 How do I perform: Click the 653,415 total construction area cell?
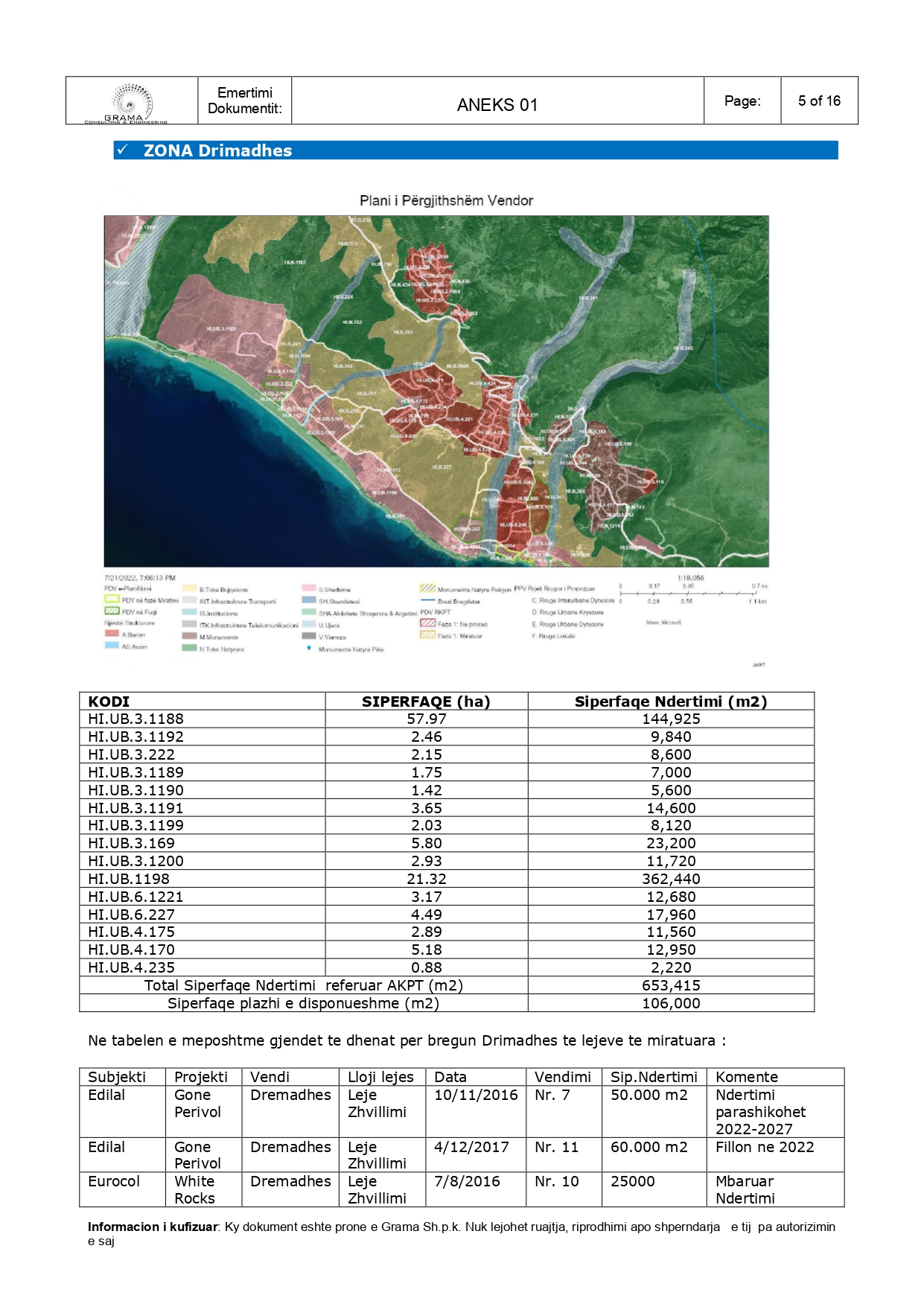(x=670, y=985)
